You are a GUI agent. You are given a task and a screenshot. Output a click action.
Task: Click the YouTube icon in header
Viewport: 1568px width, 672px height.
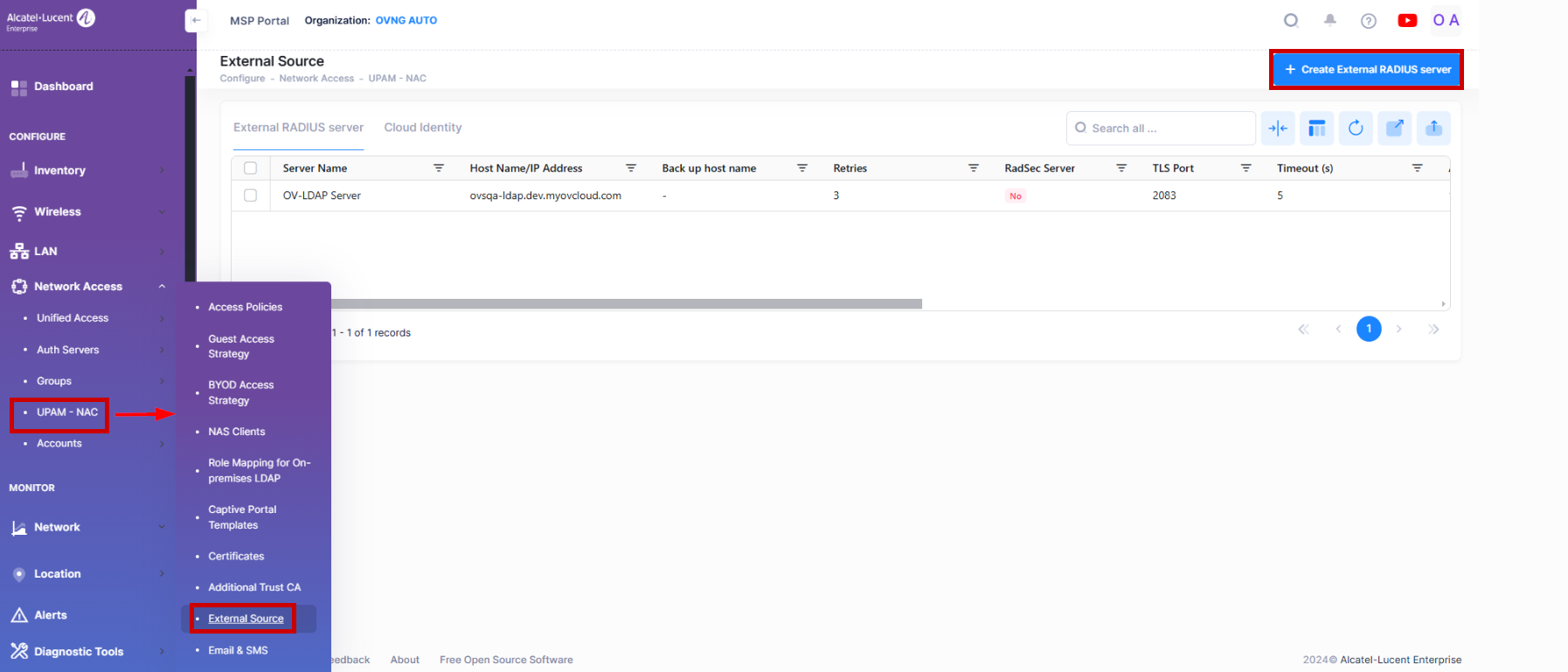coord(1406,20)
